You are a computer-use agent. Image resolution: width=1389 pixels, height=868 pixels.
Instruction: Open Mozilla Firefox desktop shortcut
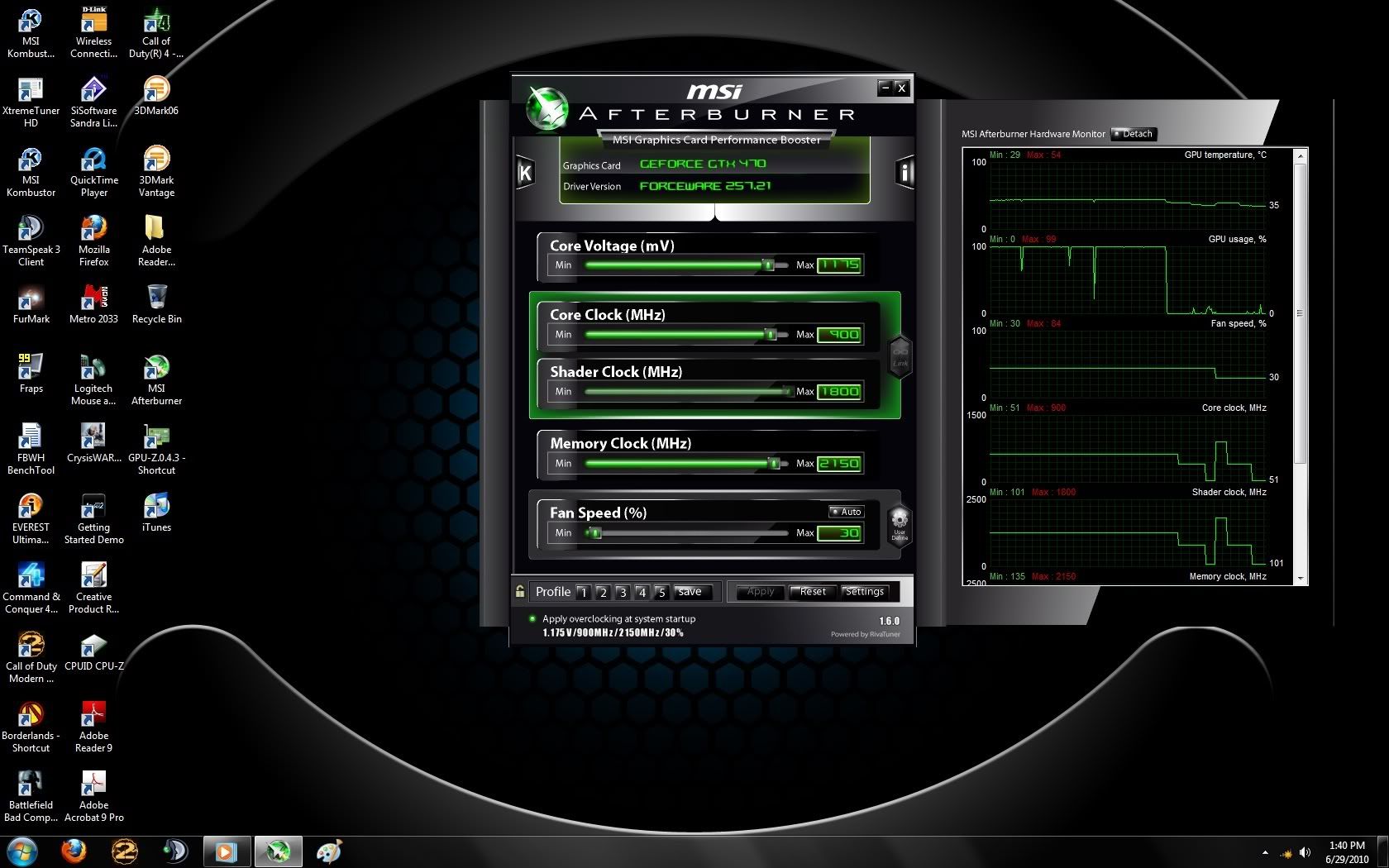[93, 241]
